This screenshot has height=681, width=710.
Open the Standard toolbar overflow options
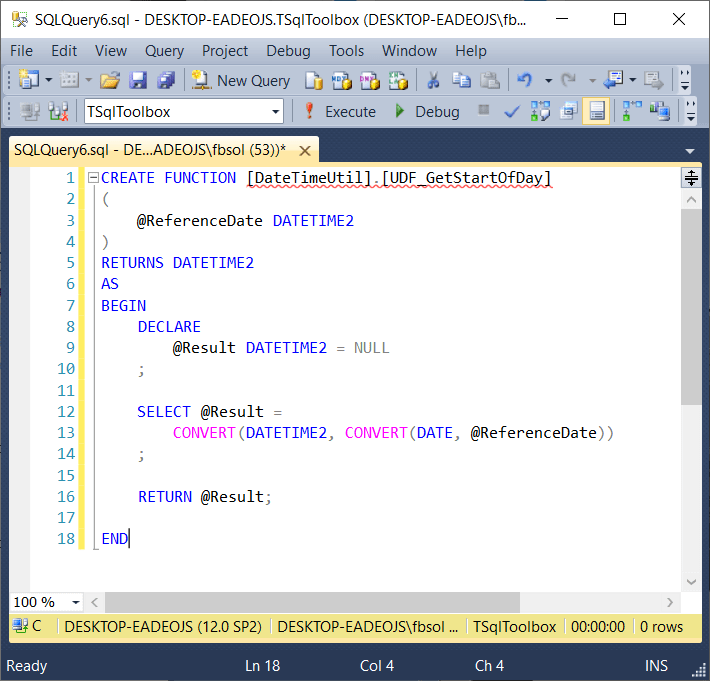coord(685,80)
